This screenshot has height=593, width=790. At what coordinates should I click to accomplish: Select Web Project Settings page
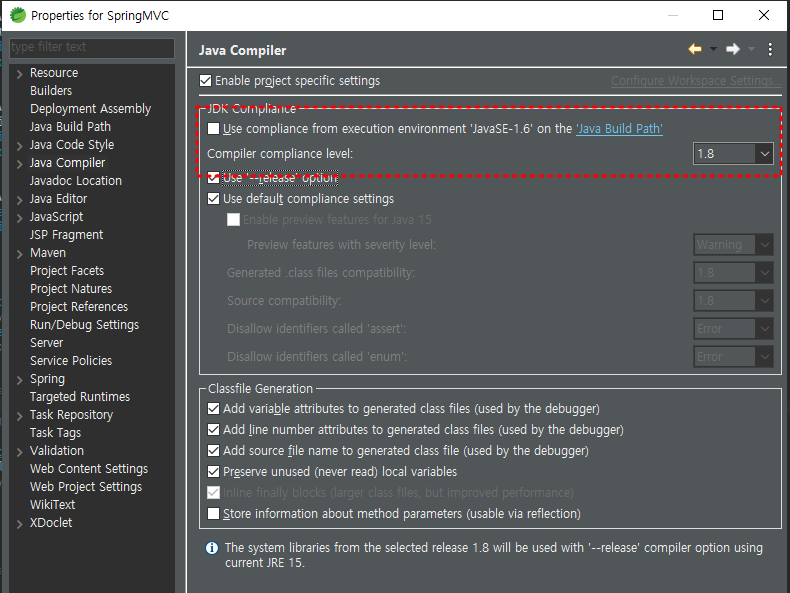click(x=86, y=487)
